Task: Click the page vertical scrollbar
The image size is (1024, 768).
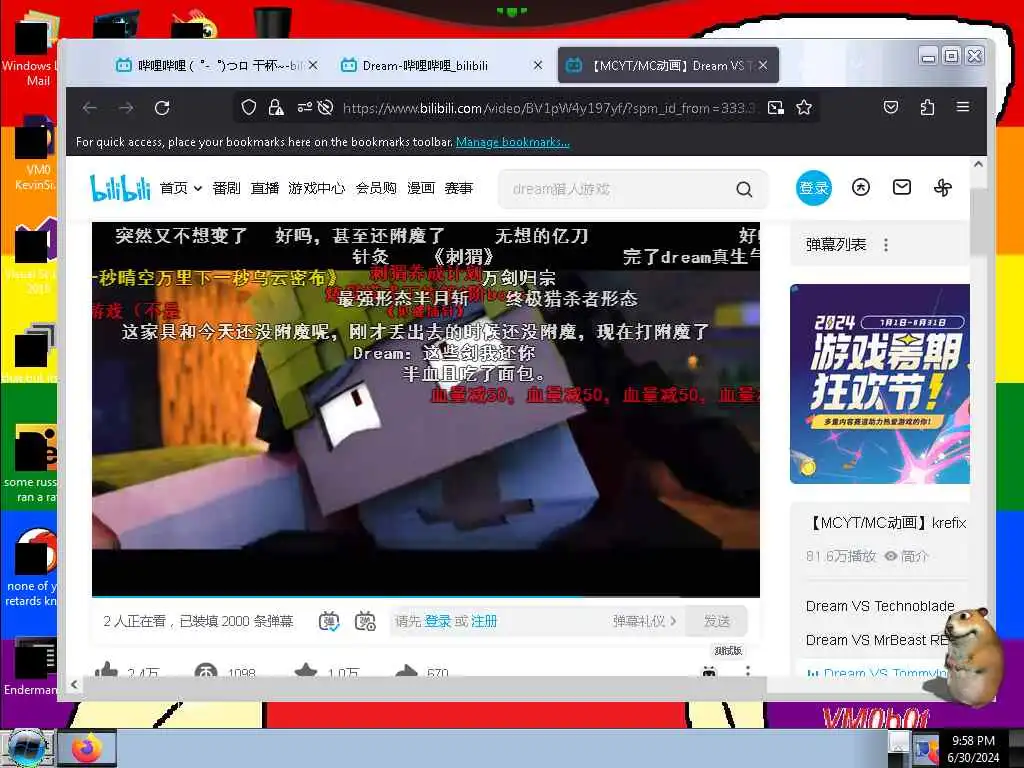Action: pyautogui.click(x=978, y=222)
